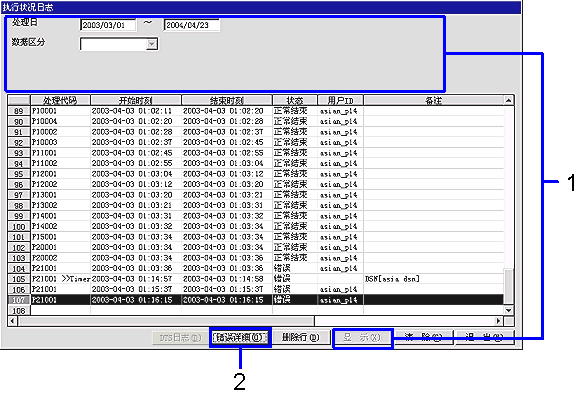The width and height of the screenshot is (578, 397).
Task: Click the horizontal scrollbar left arrow
Action: (x=13, y=321)
